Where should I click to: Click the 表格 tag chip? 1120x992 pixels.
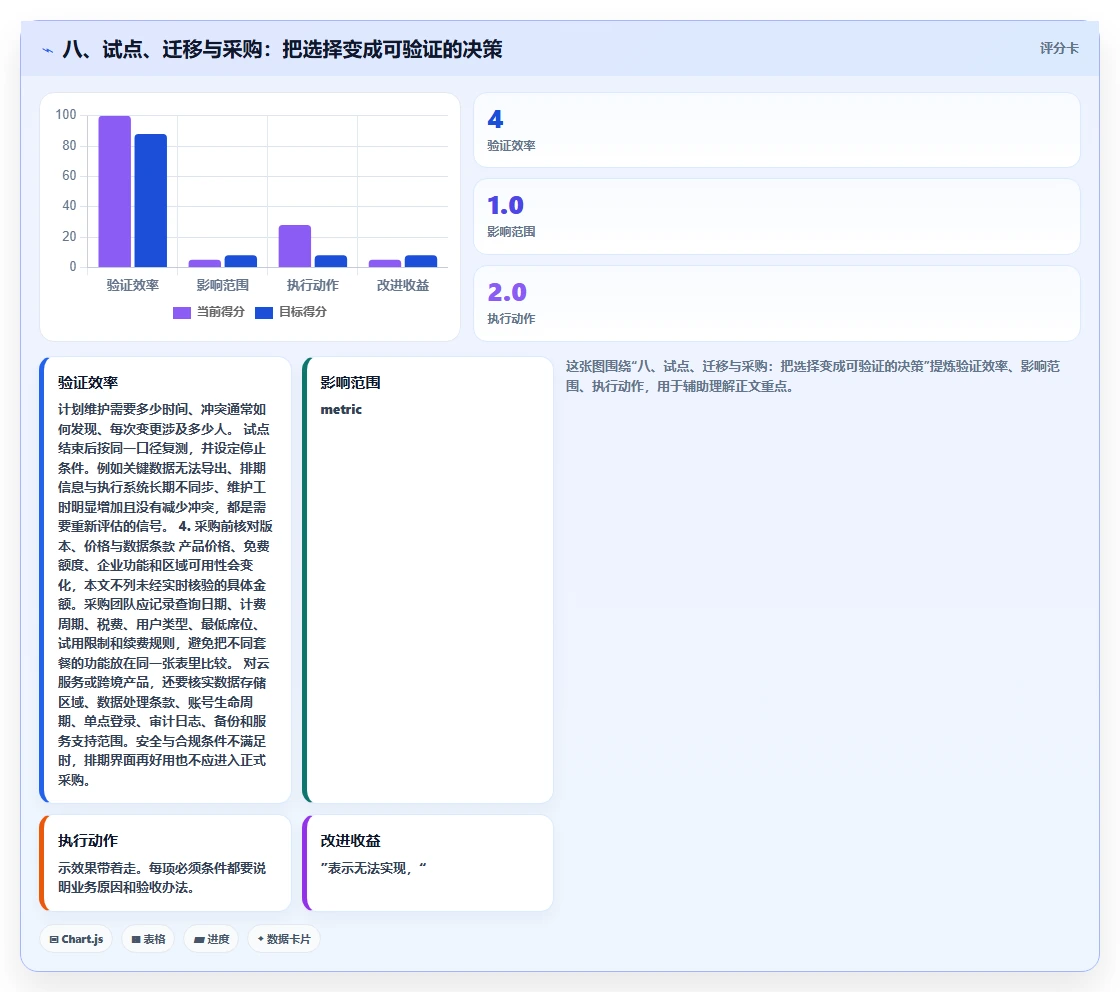(x=148, y=939)
